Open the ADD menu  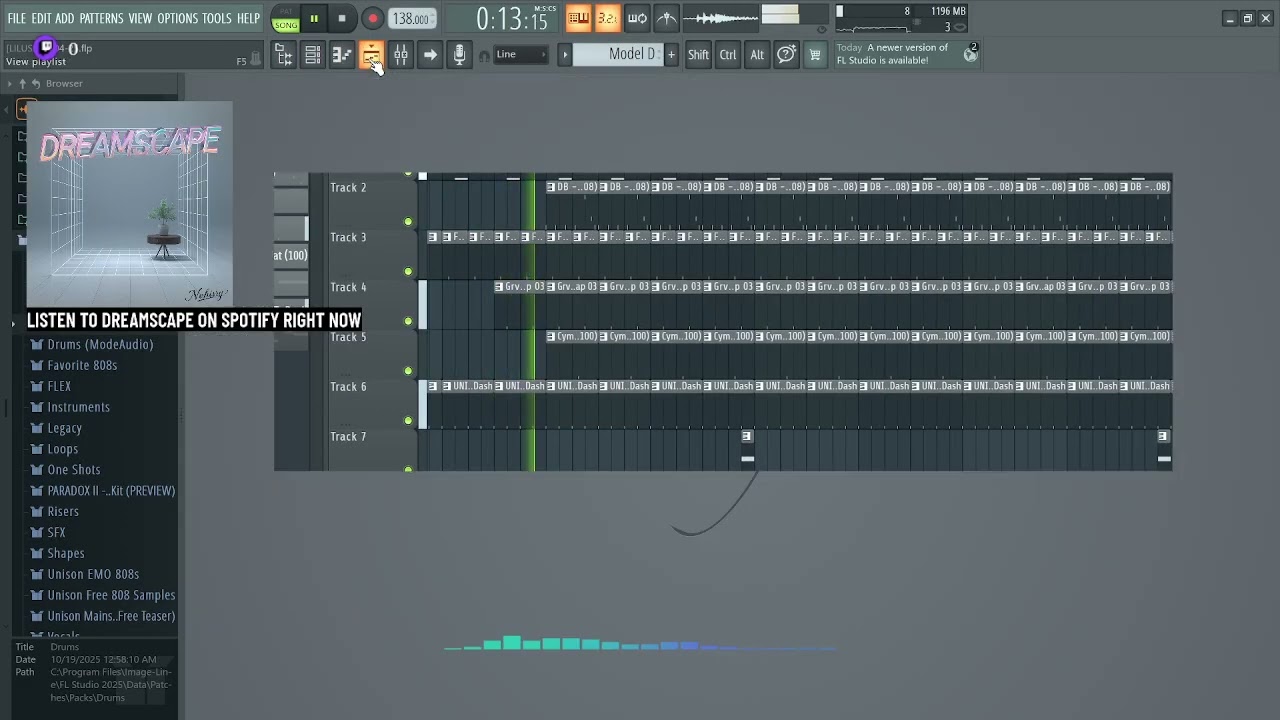65,18
